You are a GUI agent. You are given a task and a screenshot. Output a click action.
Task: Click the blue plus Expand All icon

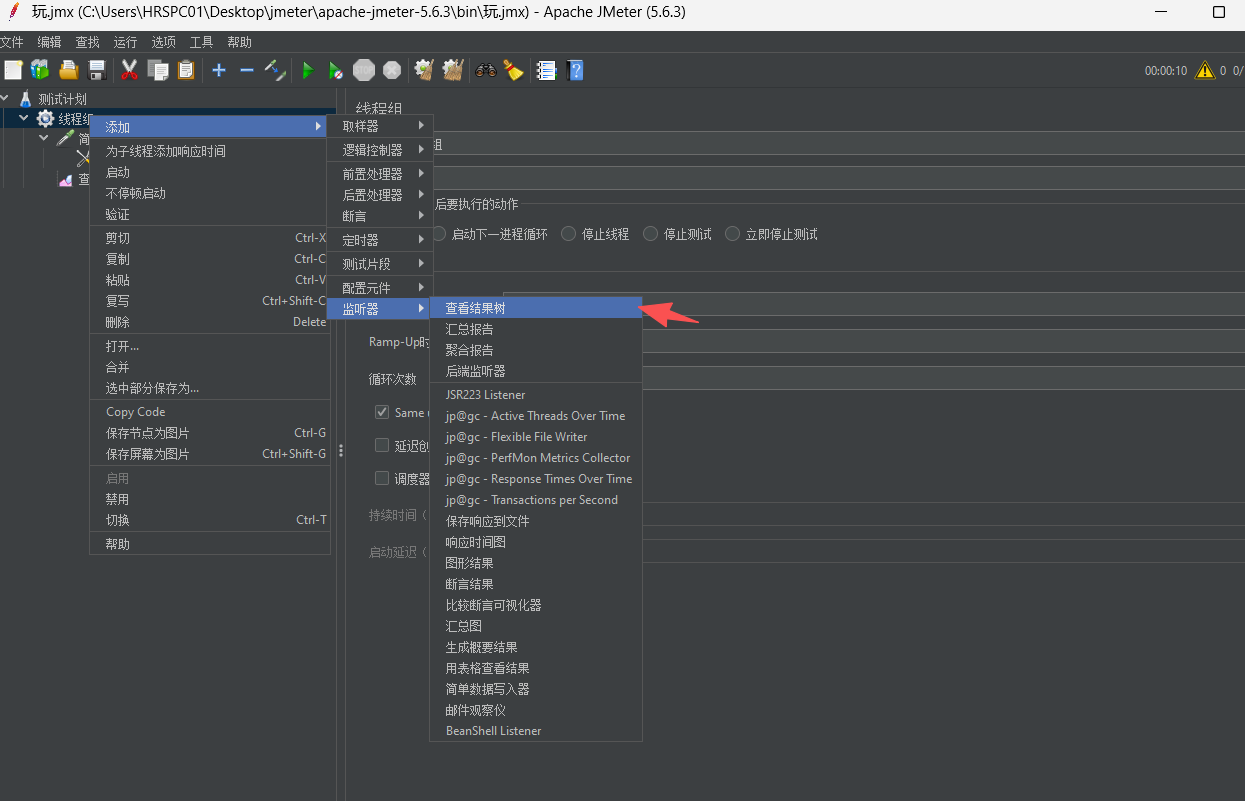tap(219, 70)
